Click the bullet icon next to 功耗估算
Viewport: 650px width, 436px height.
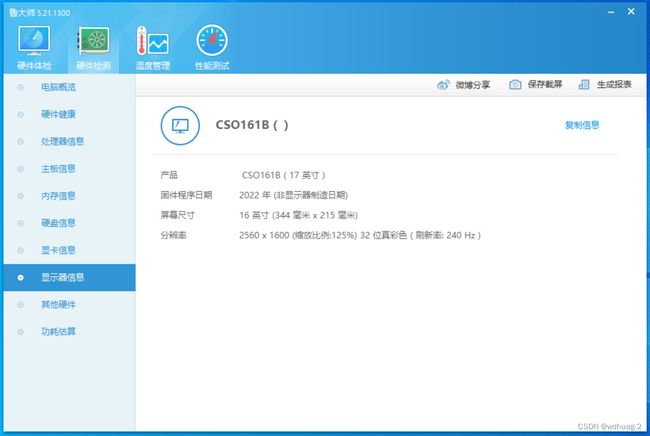(x=20, y=332)
